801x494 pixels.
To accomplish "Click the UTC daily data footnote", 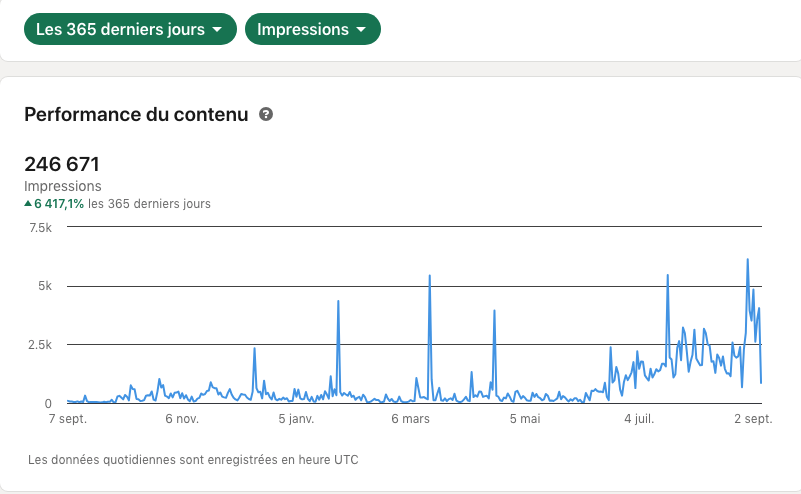I will pyautogui.click(x=193, y=460).
